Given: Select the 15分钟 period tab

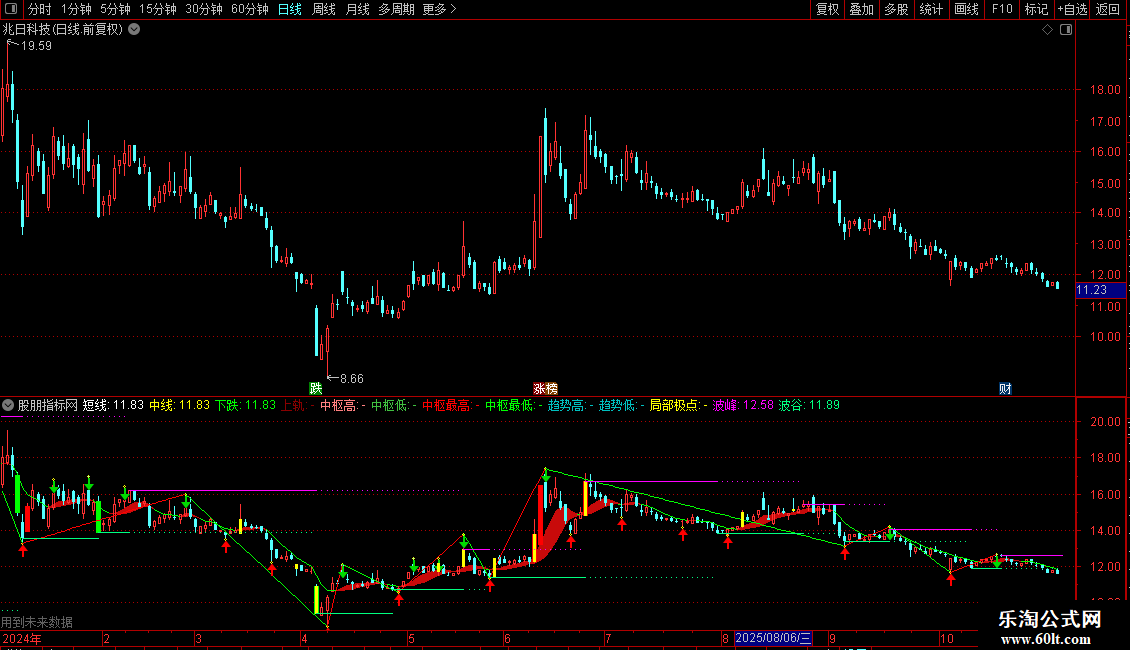Looking at the screenshot, I should pyautogui.click(x=157, y=9).
